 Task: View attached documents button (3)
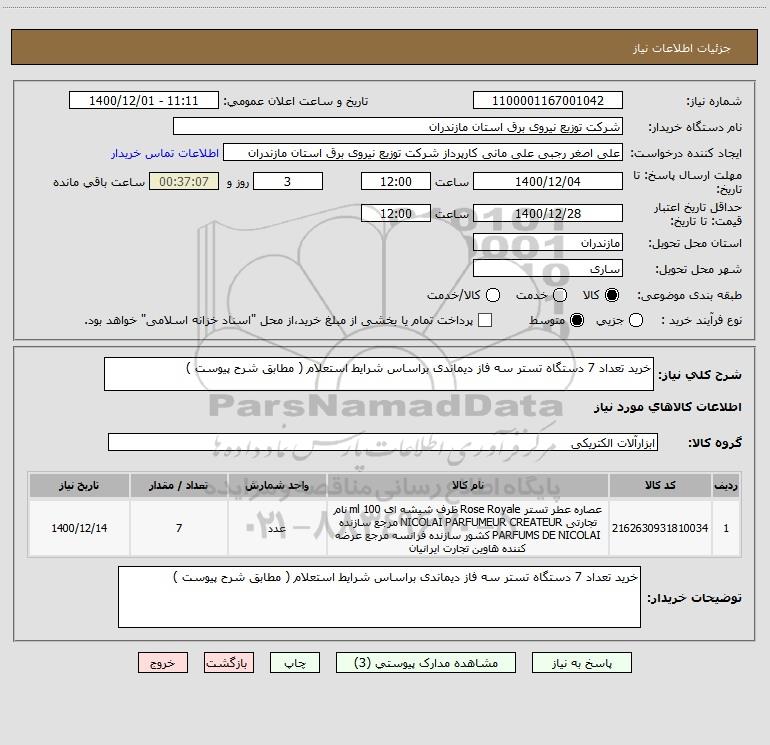(426, 663)
